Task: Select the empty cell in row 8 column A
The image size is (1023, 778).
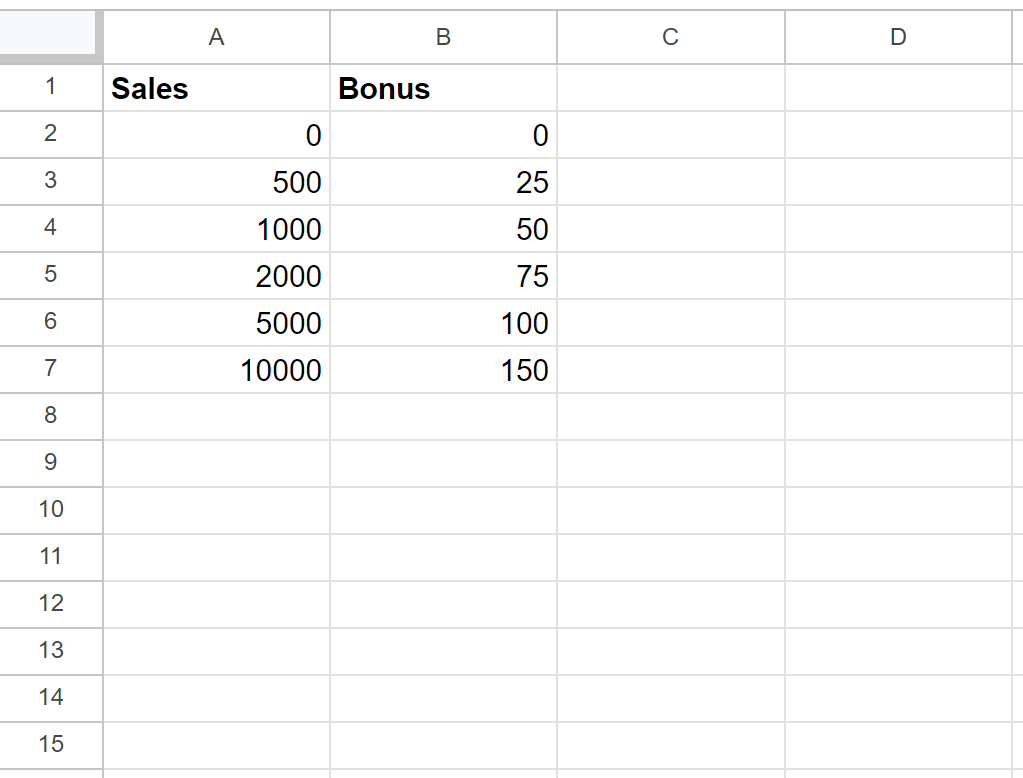Action: click(216, 416)
